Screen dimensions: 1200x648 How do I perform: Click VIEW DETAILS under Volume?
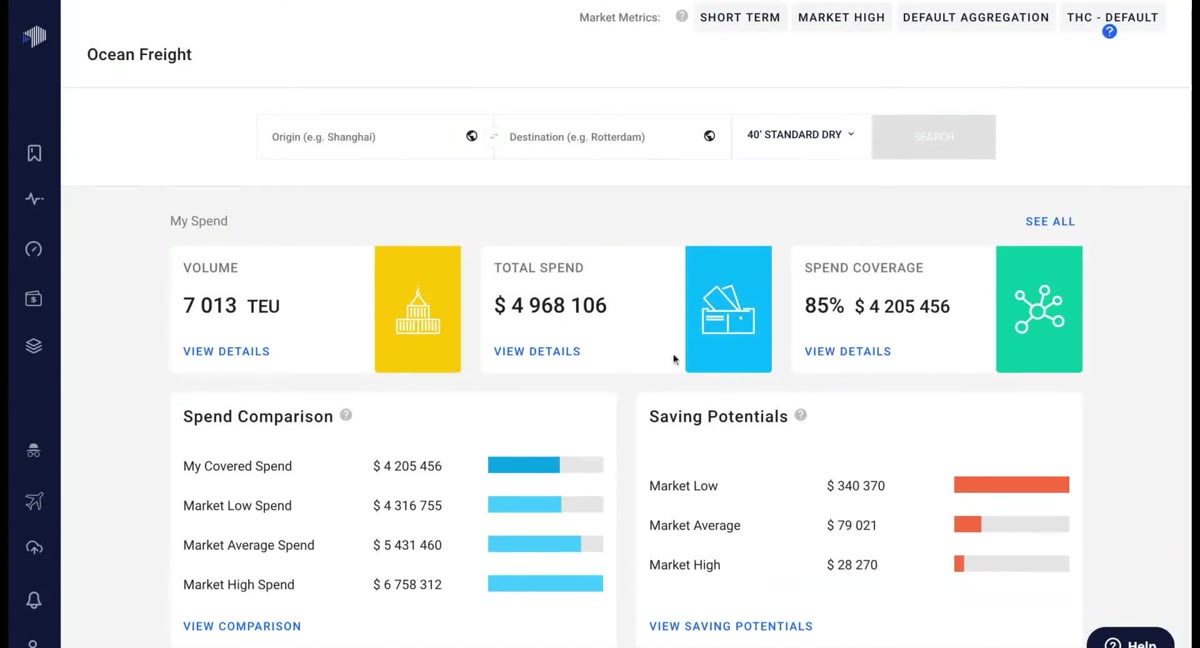(226, 351)
